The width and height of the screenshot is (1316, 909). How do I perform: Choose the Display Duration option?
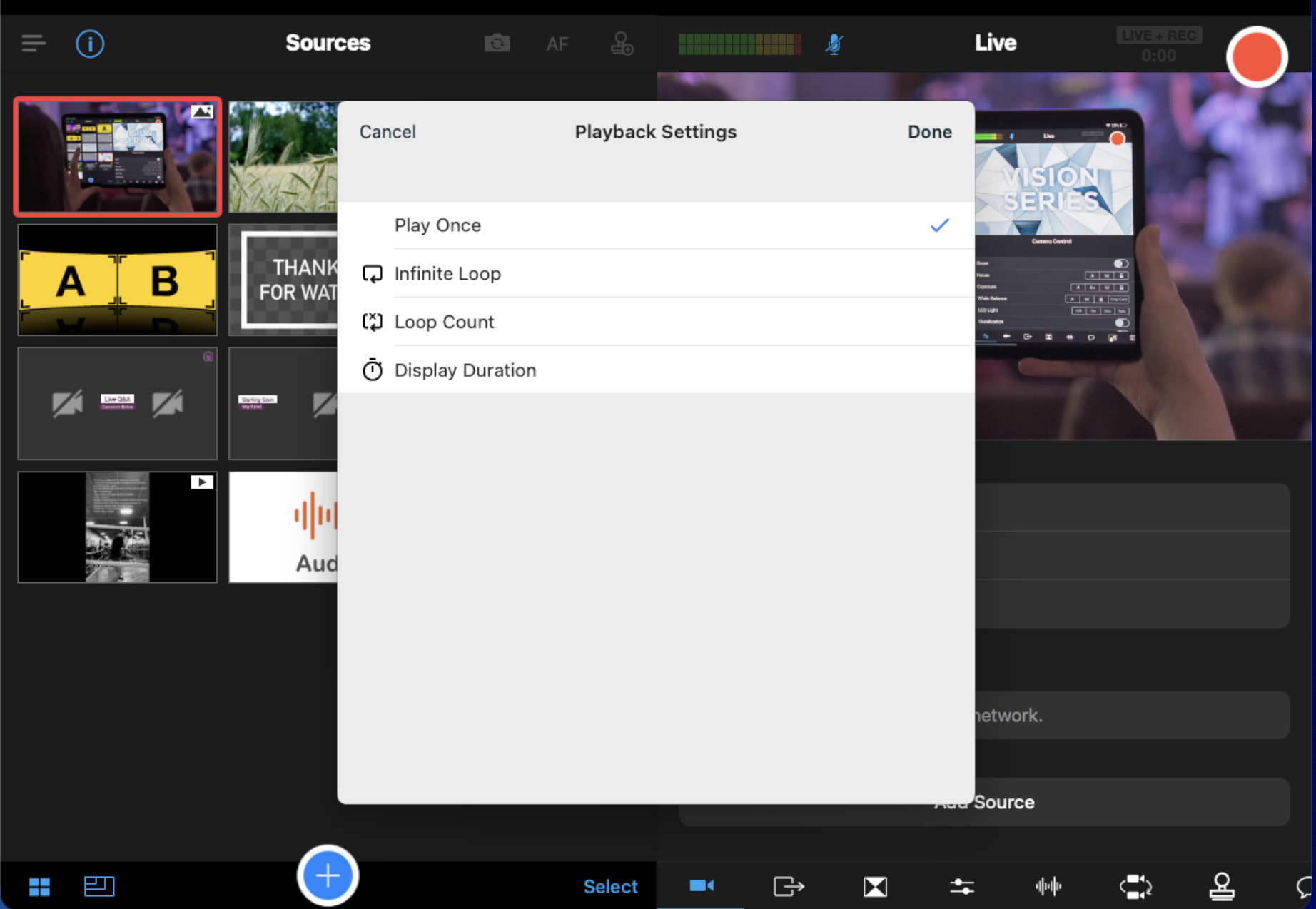[x=656, y=370]
